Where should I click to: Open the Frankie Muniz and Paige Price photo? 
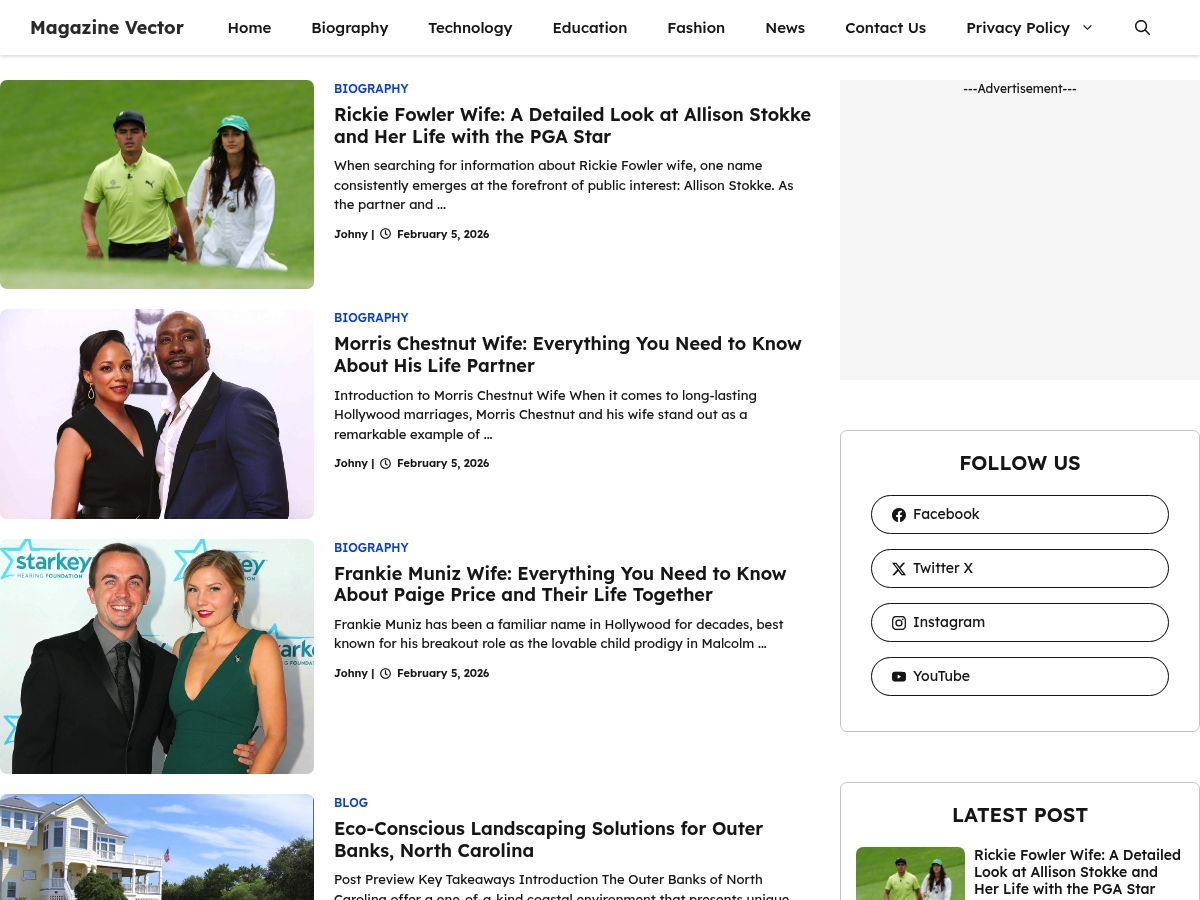pyautogui.click(x=157, y=656)
